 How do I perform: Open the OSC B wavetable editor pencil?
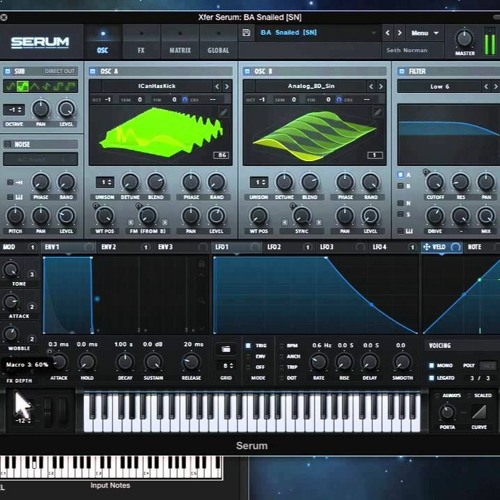378,112
